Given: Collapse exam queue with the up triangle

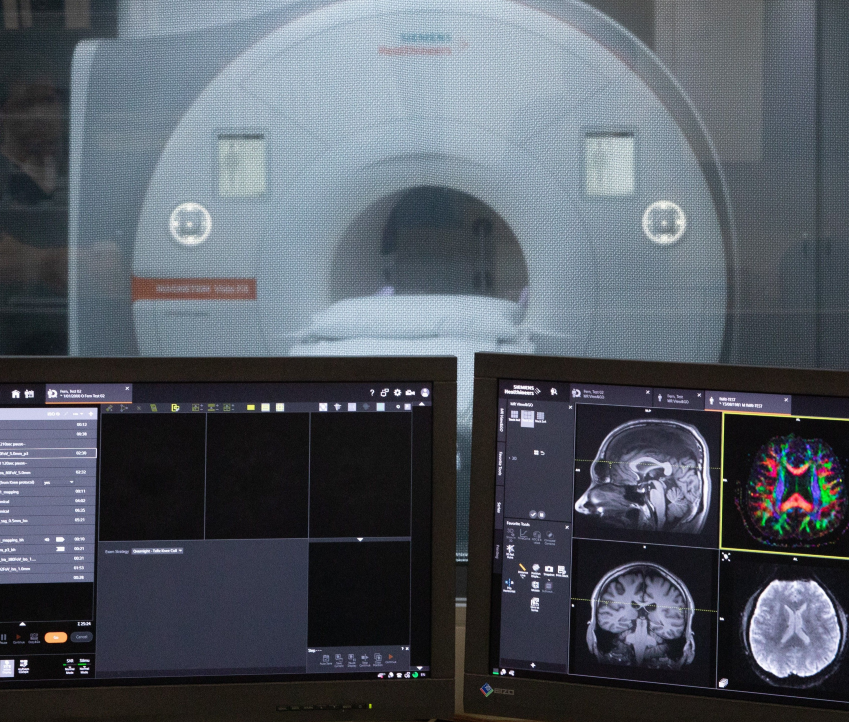Looking at the screenshot, I should click(x=23, y=624).
